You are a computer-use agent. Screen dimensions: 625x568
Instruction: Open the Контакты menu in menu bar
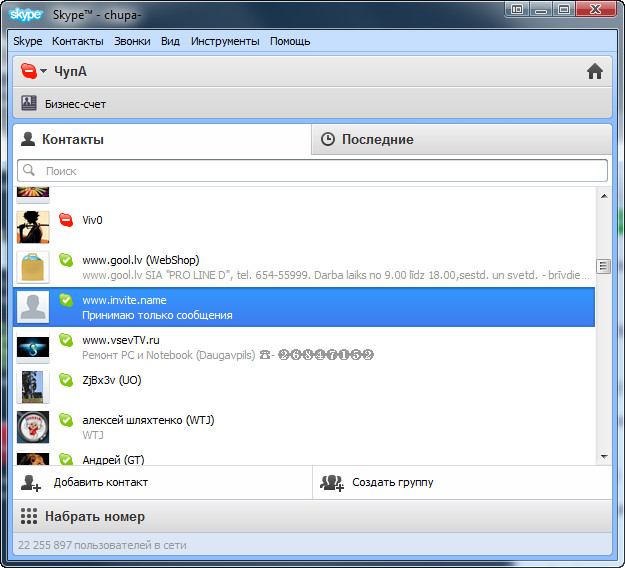[78, 41]
